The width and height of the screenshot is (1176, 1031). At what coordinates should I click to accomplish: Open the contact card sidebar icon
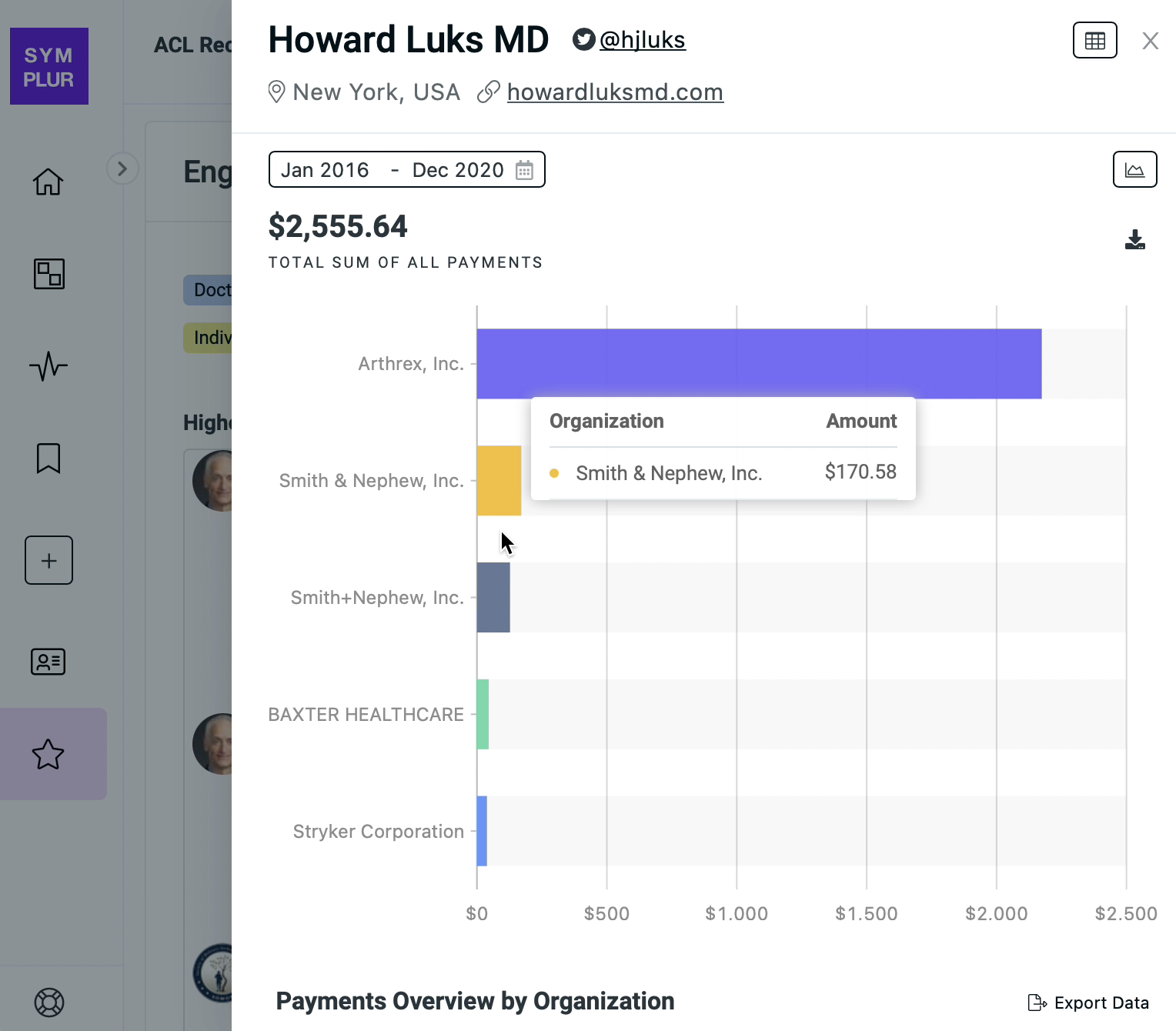48,662
